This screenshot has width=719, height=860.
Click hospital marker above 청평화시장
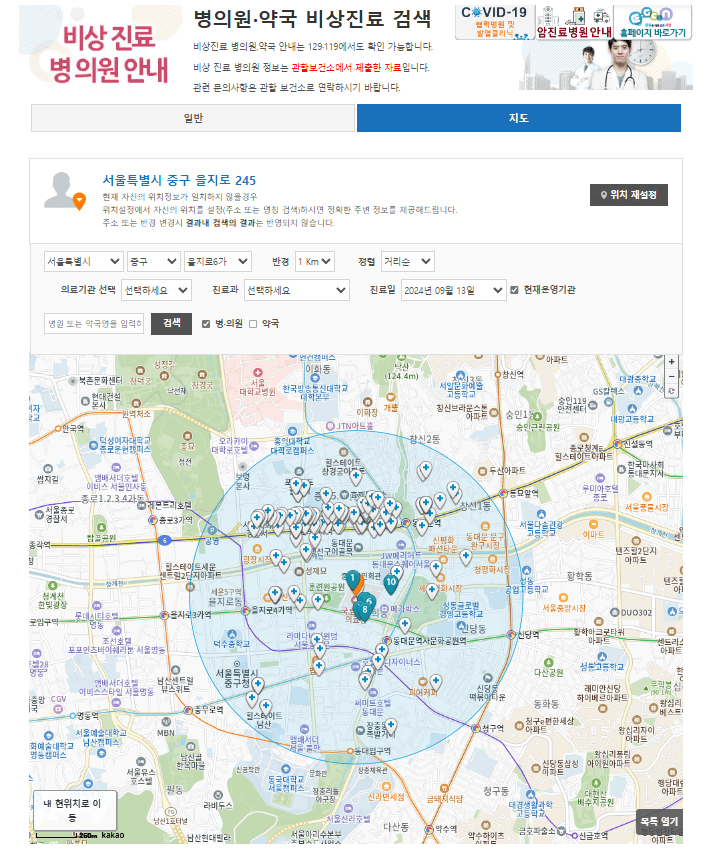[x=466, y=557]
